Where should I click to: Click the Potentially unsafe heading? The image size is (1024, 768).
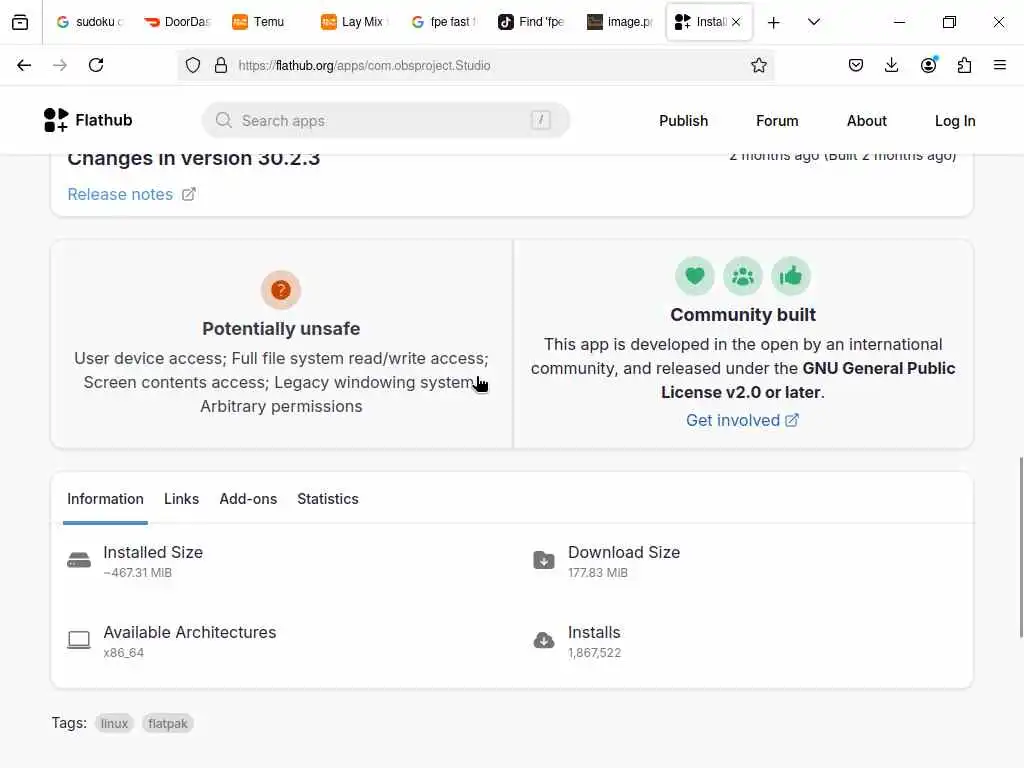[x=281, y=328]
